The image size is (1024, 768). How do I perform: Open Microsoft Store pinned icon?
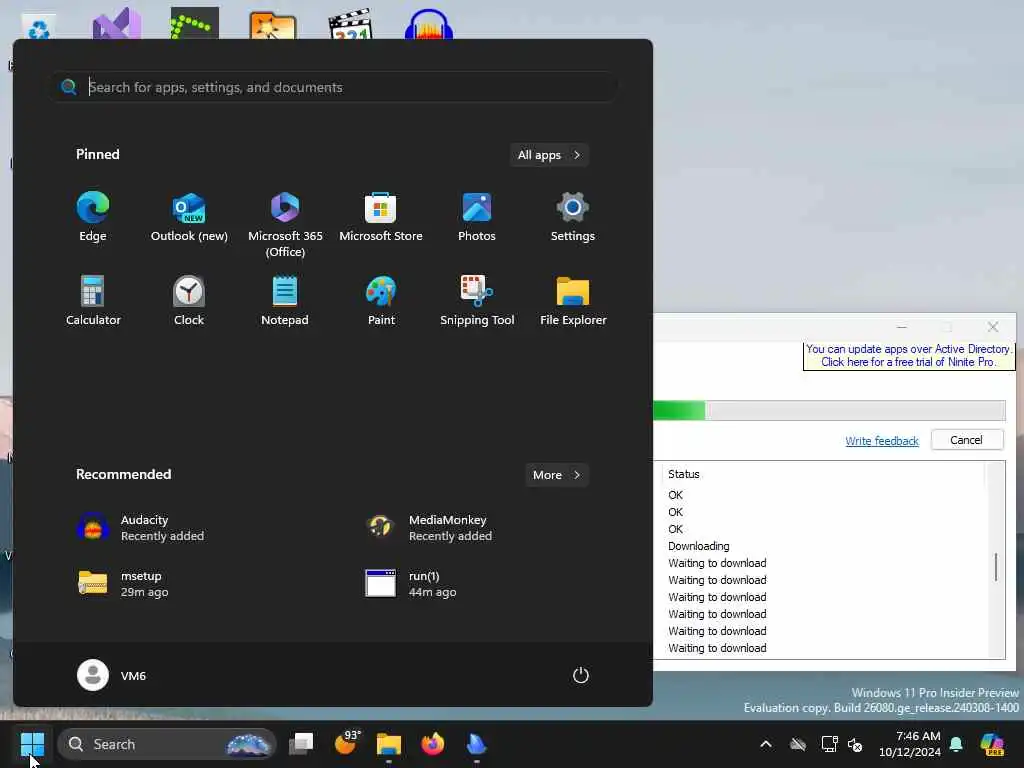click(x=381, y=217)
